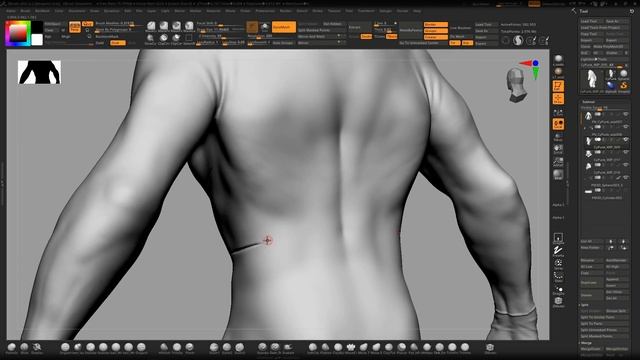Click the isolated cube icon on bottom brush shelf

(490, 347)
